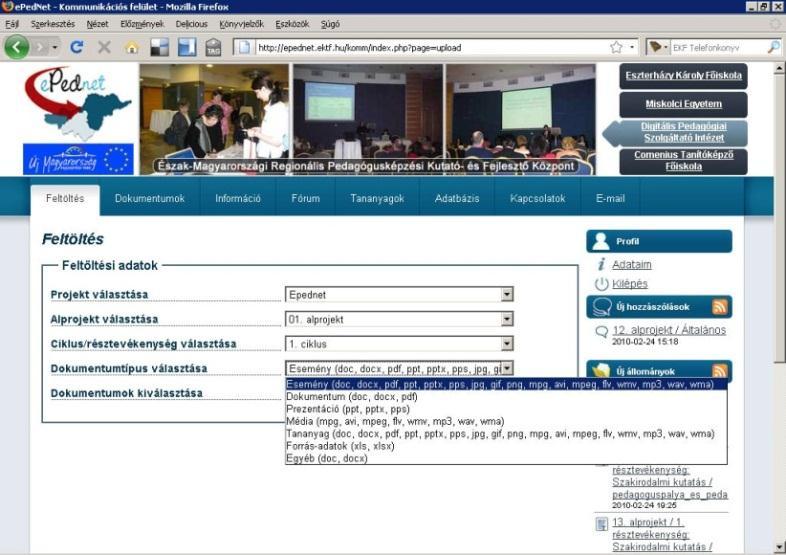Click the search engine icon in search box

coord(655,47)
